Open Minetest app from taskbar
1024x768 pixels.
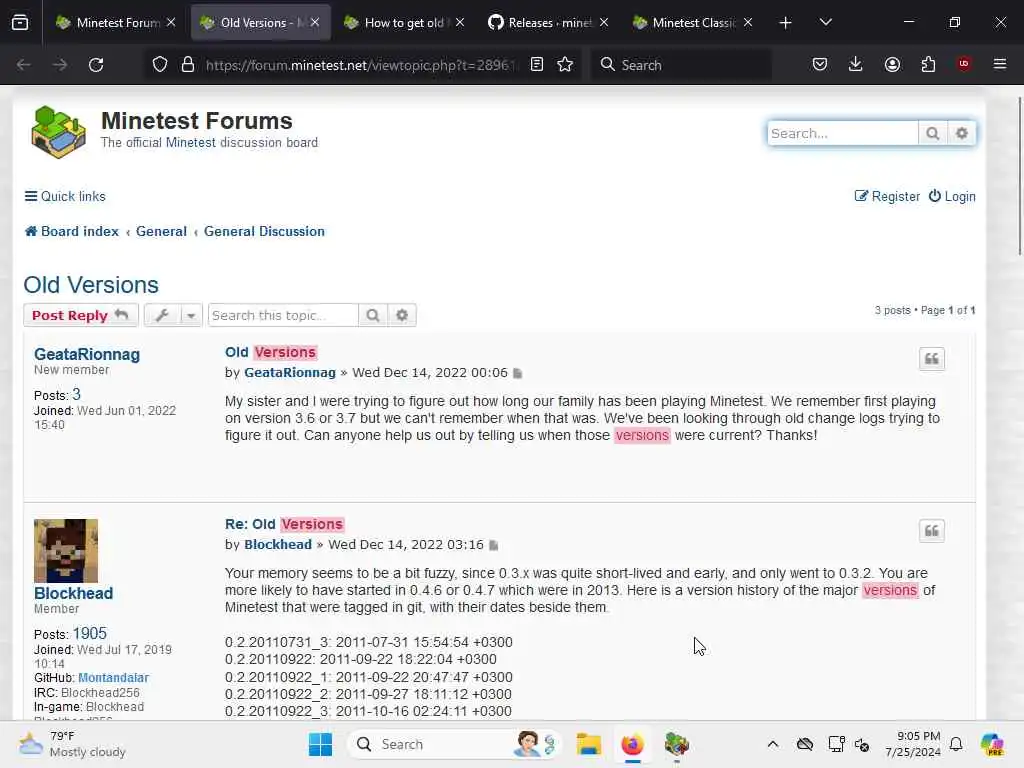pos(677,744)
